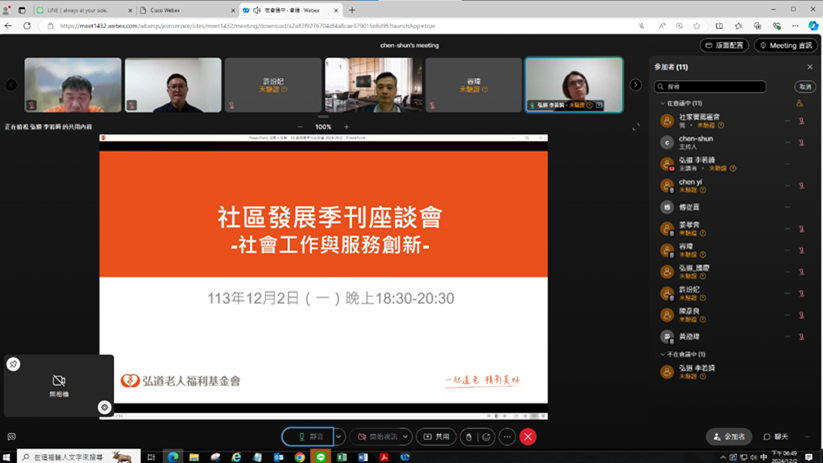The image size is (823, 463).
Task: Click muted microphone icon on chen yi row
Action: [x=801, y=185]
